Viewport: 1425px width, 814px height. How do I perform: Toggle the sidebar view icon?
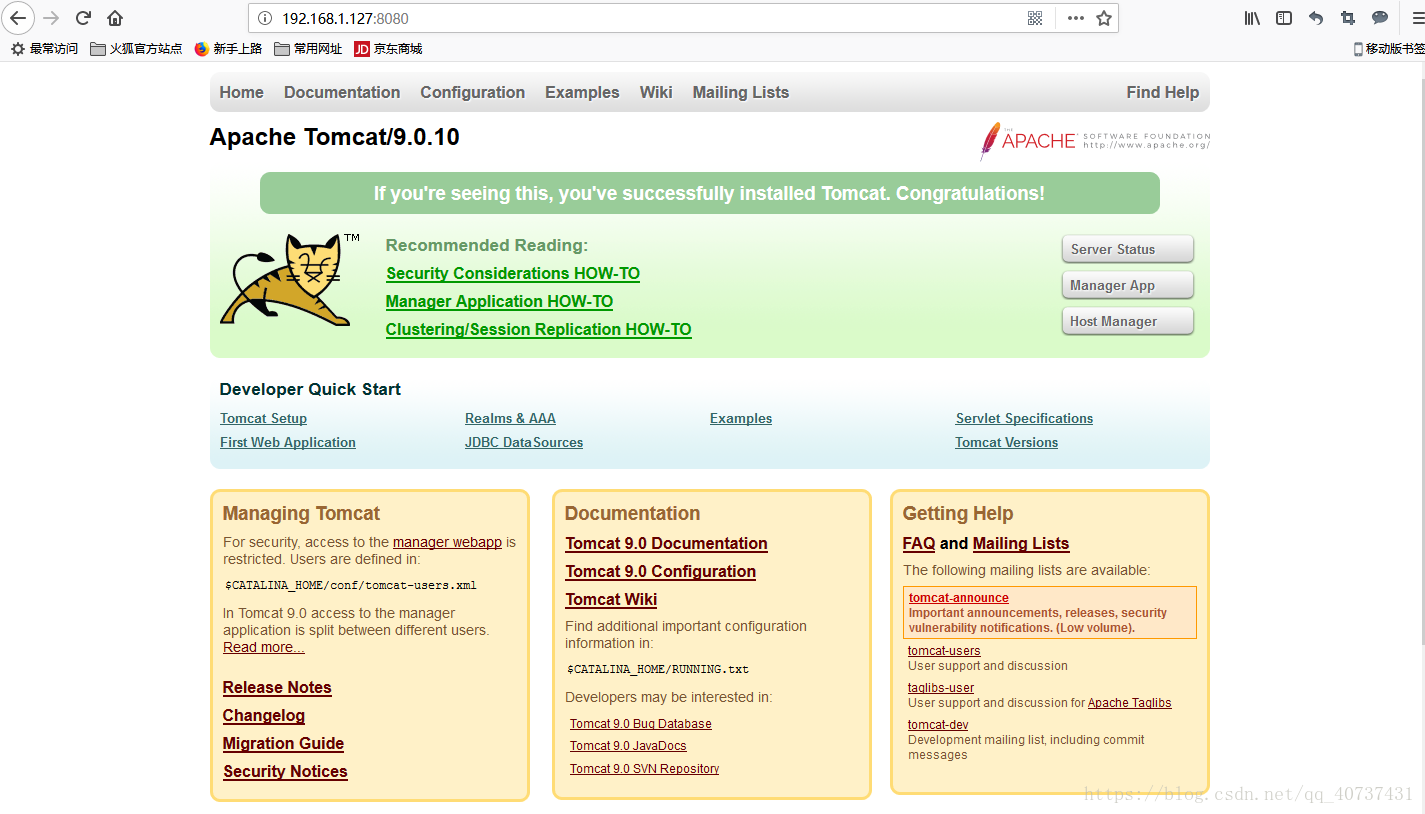(1284, 18)
